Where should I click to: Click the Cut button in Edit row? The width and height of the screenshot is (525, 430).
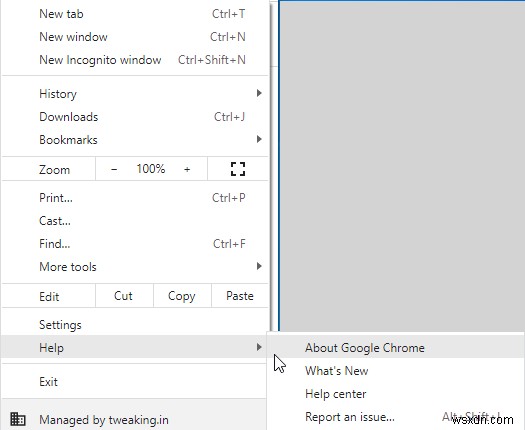(124, 296)
